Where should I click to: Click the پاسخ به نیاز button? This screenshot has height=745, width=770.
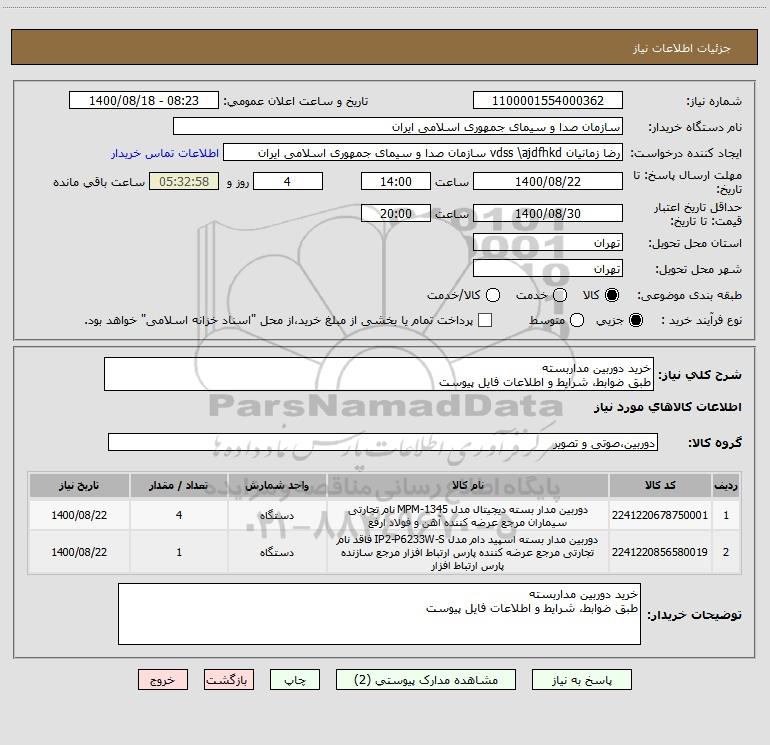(x=582, y=680)
